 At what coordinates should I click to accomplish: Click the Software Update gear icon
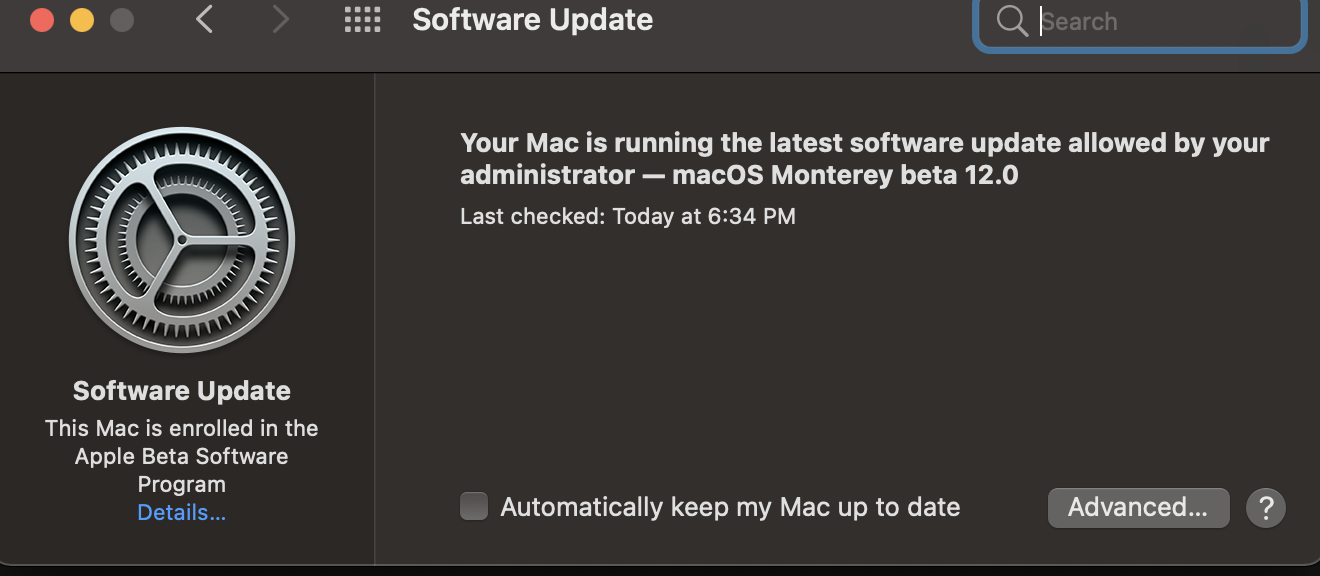(x=182, y=240)
